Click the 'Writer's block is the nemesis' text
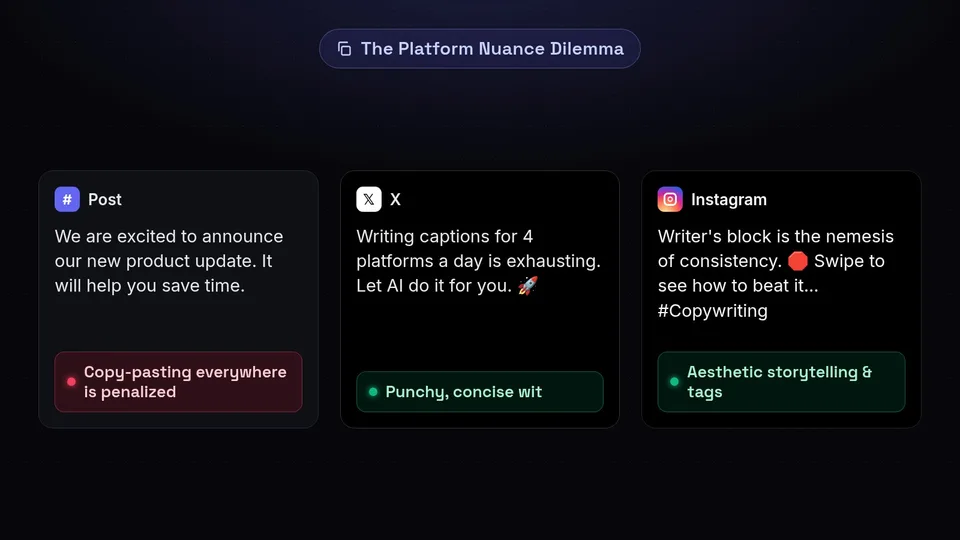 click(776, 274)
